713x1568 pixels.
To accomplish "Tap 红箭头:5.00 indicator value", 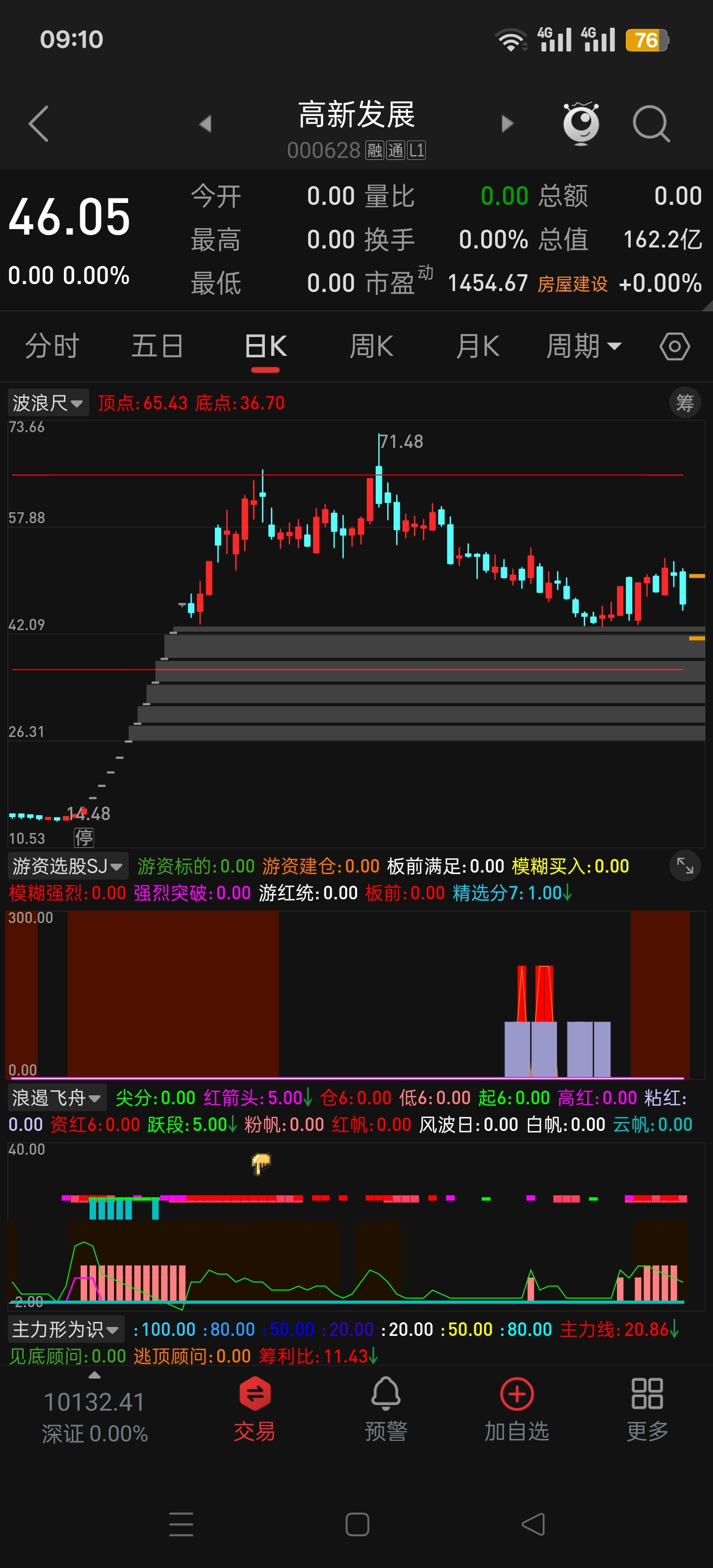I will (x=258, y=1097).
